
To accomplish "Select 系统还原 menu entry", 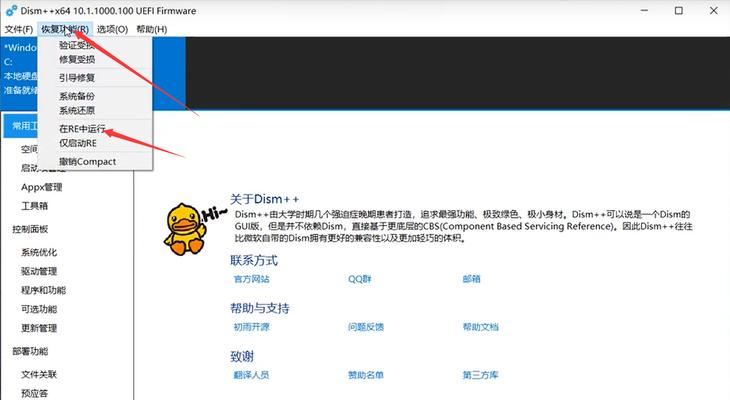I will 77,110.
